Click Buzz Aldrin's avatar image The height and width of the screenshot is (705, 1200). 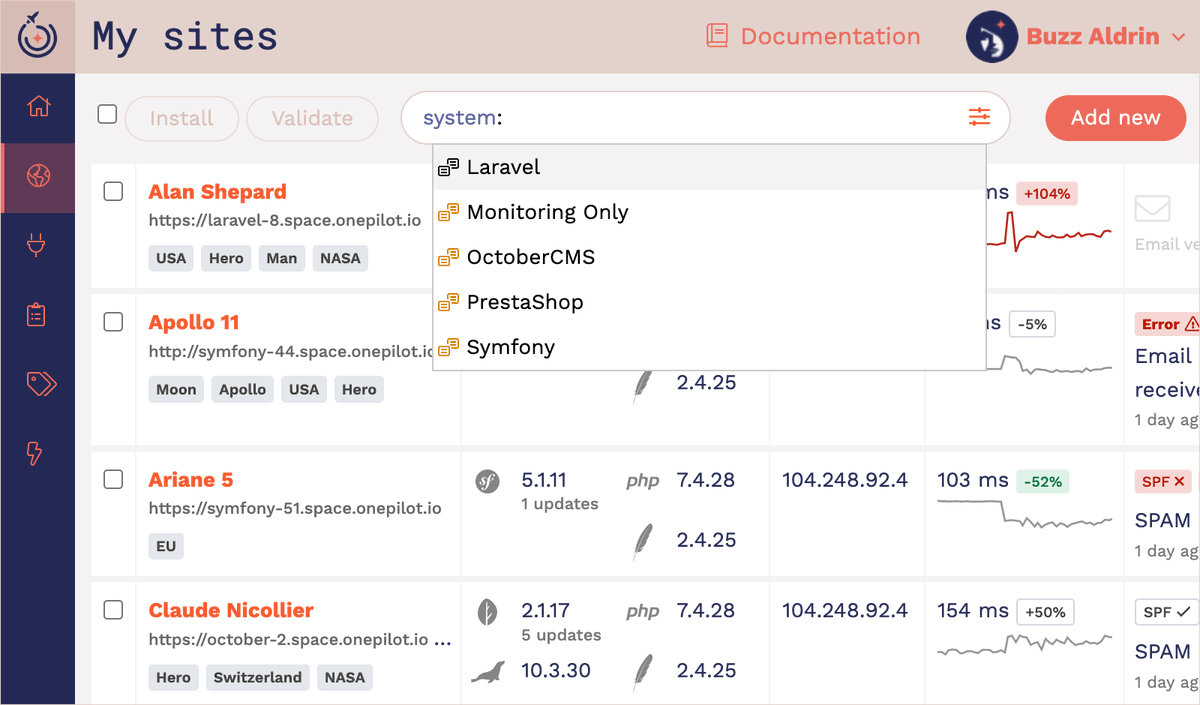point(992,37)
